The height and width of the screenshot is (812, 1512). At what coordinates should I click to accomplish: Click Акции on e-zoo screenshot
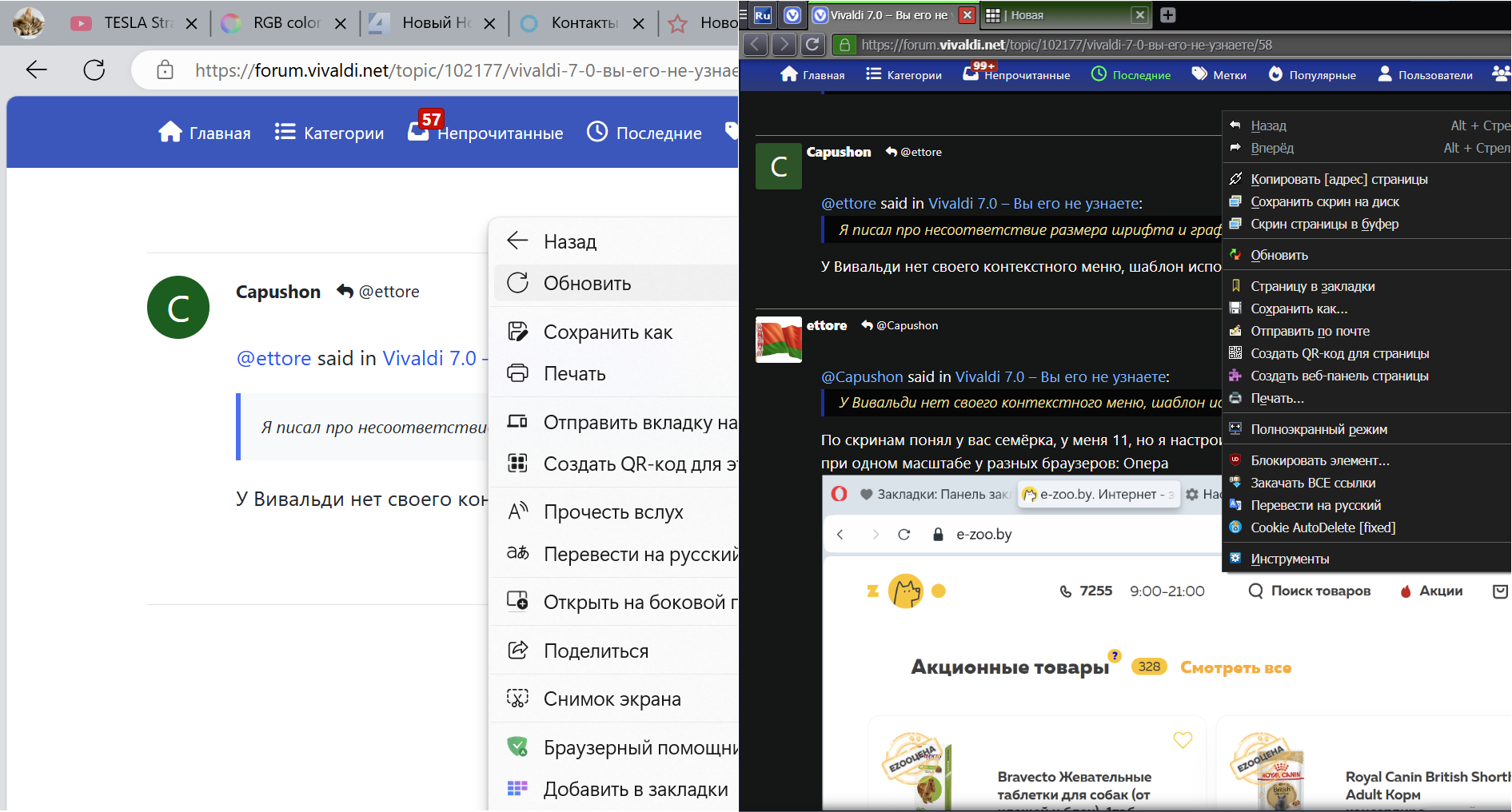[1431, 591]
